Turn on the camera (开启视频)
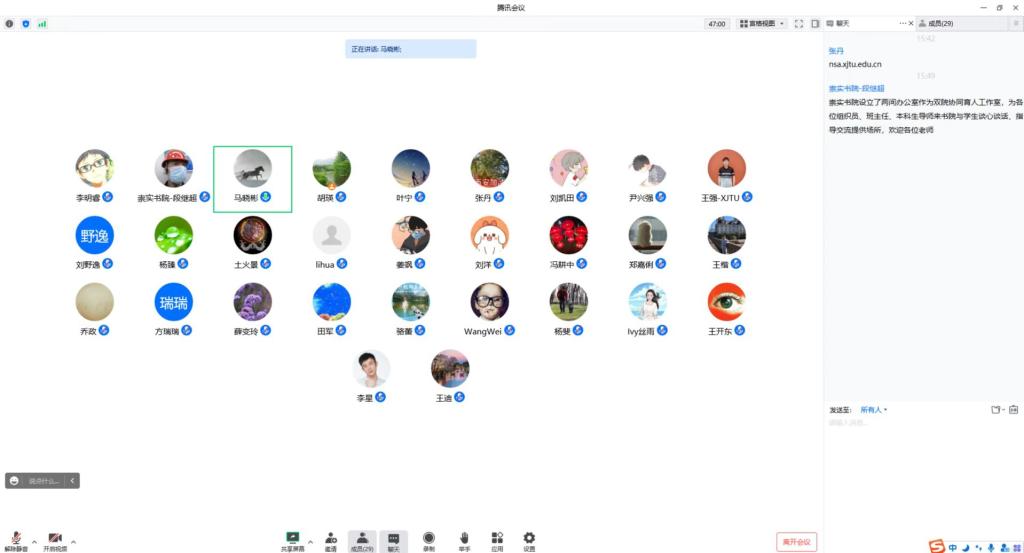Viewport: 1024px width, 553px height. [55, 539]
